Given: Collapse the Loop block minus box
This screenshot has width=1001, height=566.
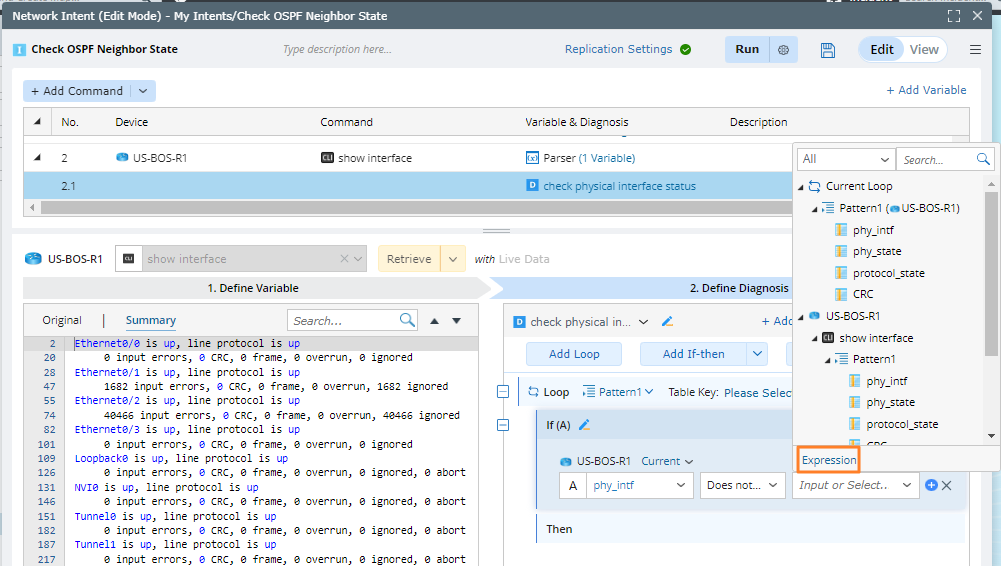Looking at the screenshot, I should (503, 392).
